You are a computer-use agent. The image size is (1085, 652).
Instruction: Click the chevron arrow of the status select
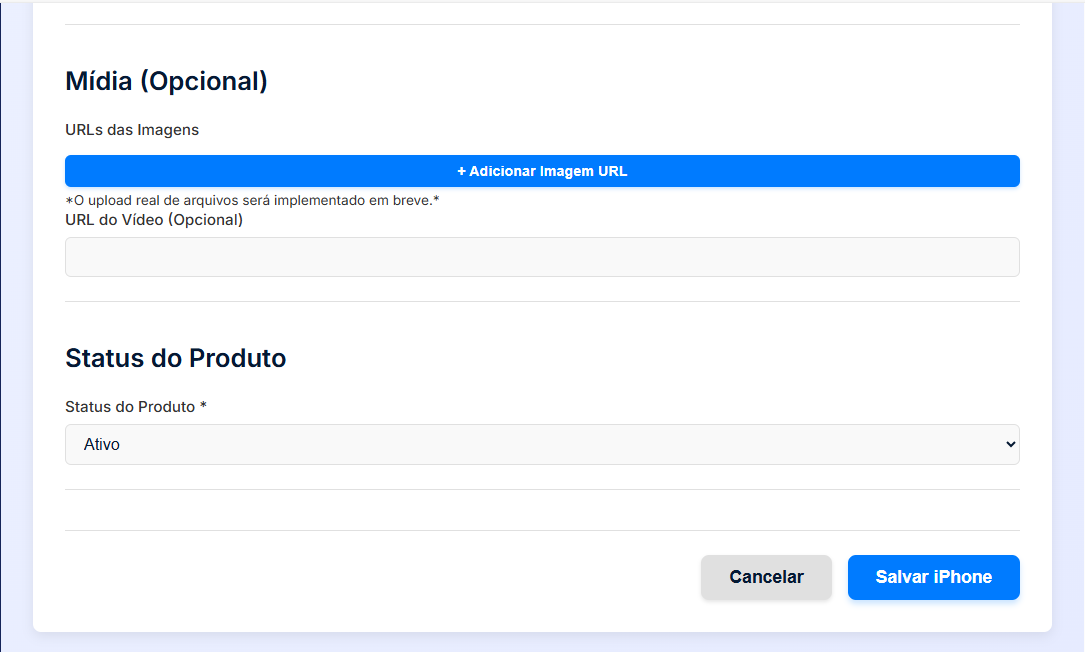click(x=1011, y=445)
